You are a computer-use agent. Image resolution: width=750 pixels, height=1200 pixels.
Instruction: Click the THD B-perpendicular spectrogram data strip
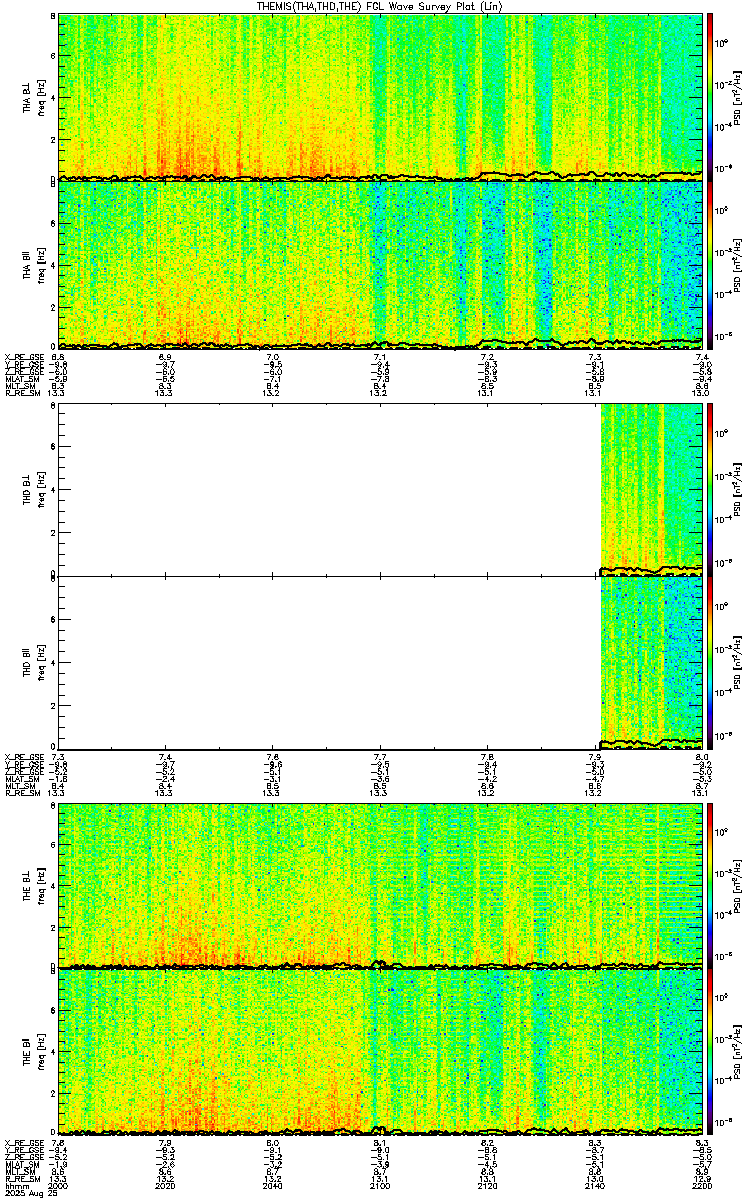point(651,488)
